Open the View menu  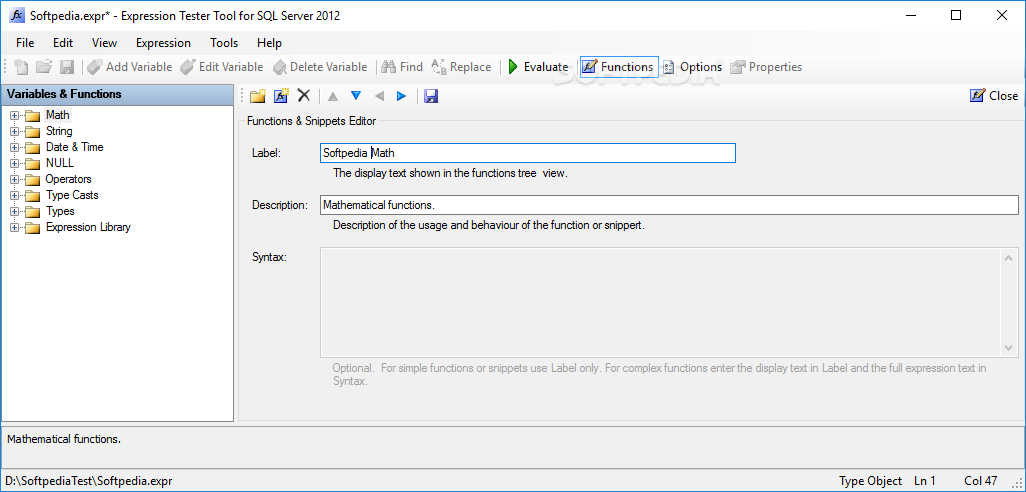pyautogui.click(x=104, y=43)
